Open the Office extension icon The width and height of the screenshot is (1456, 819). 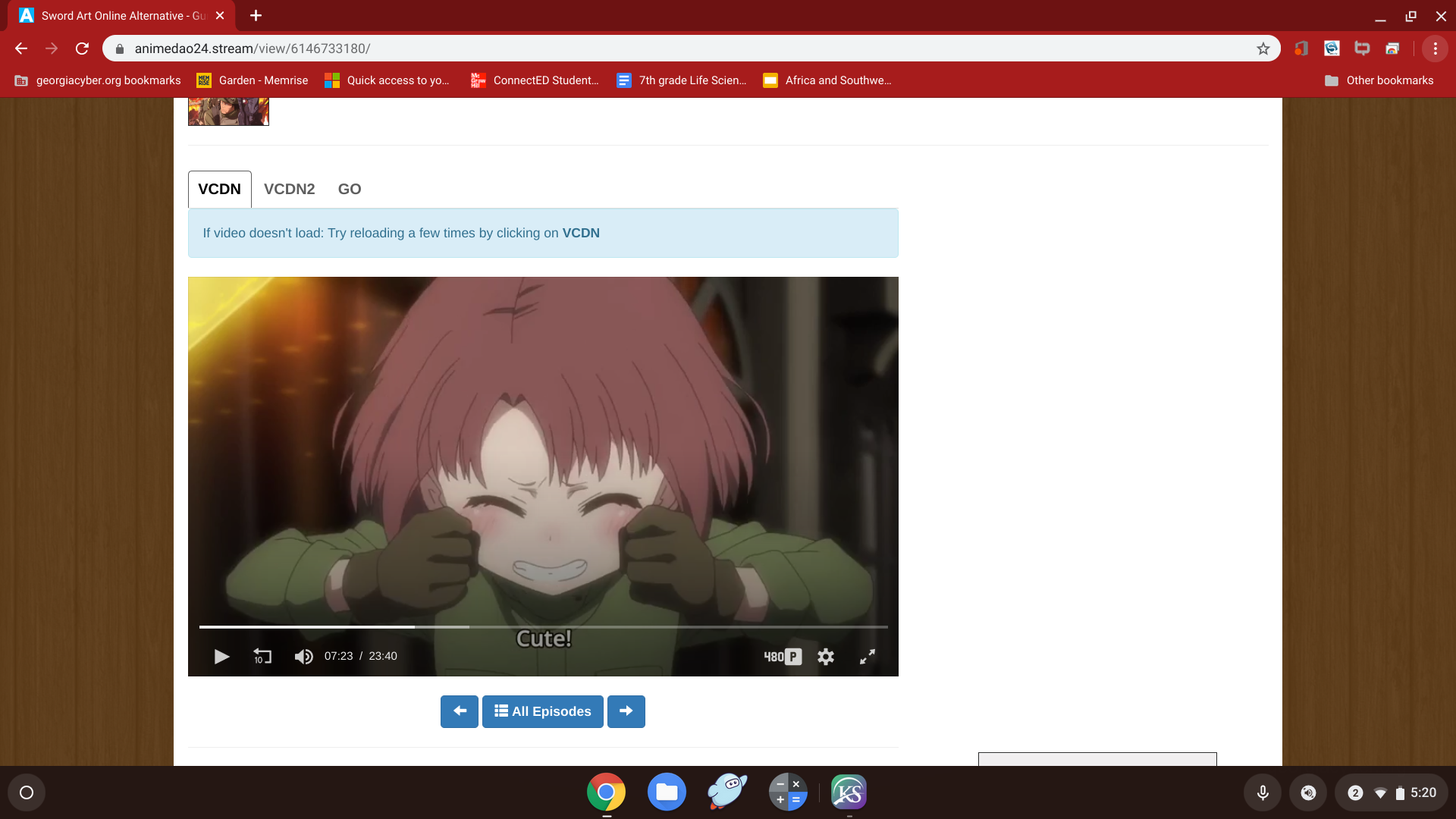(1301, 49)
